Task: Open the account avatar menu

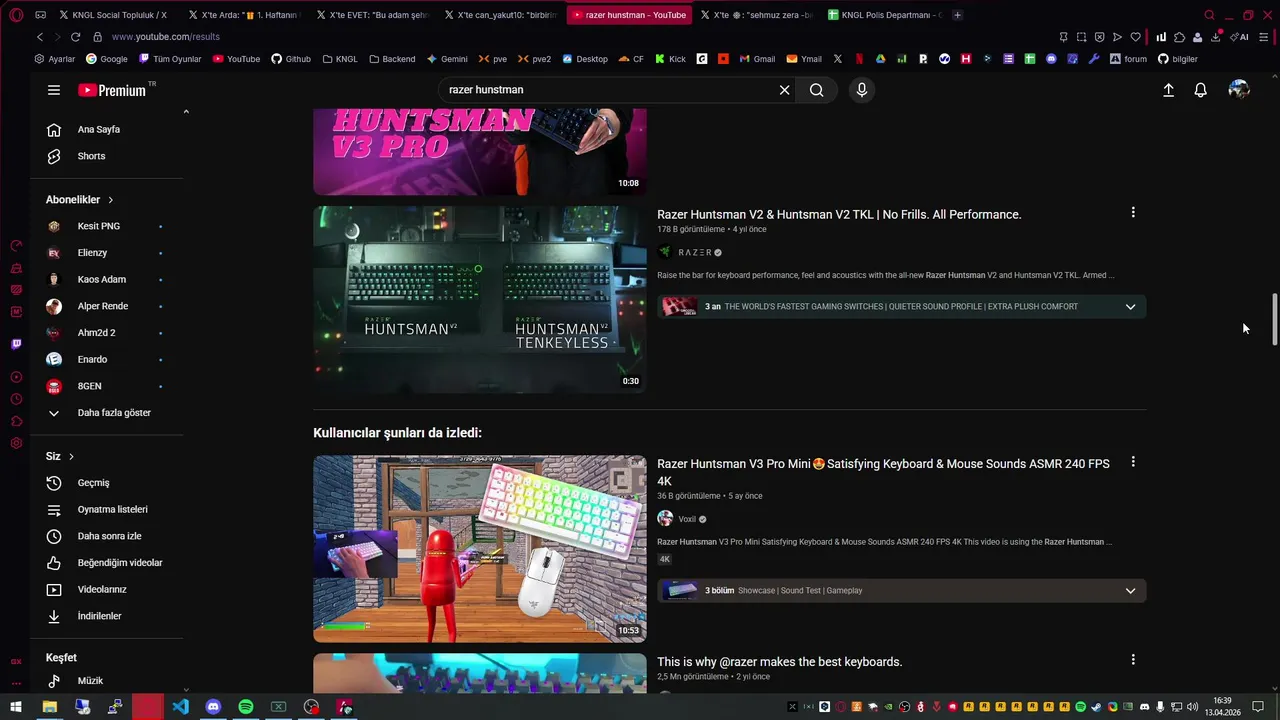Action: [1239, 90]
